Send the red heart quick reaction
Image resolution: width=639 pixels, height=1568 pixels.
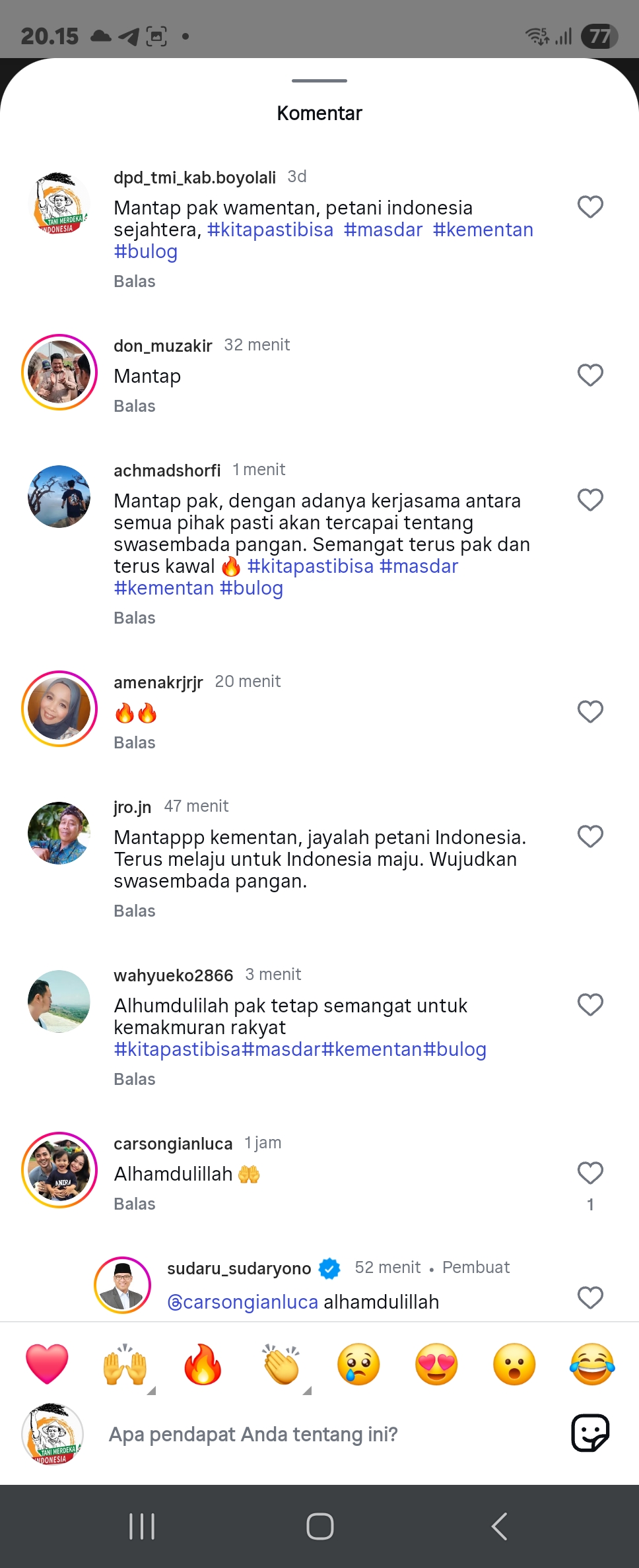click(x=47, y=1364)
